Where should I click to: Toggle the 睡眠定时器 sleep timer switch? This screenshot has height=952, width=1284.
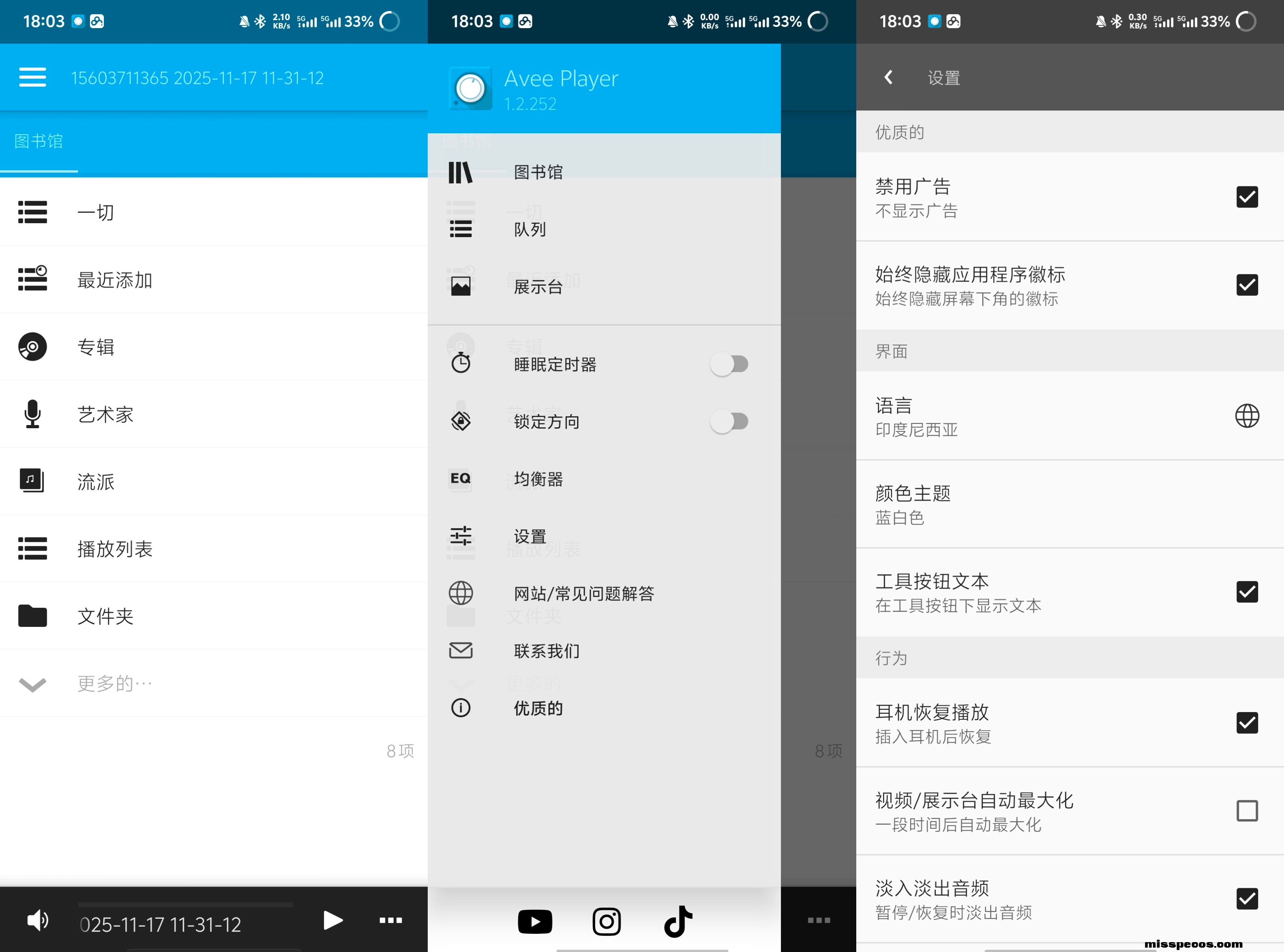pyautogui.click(x=729, y=364)
